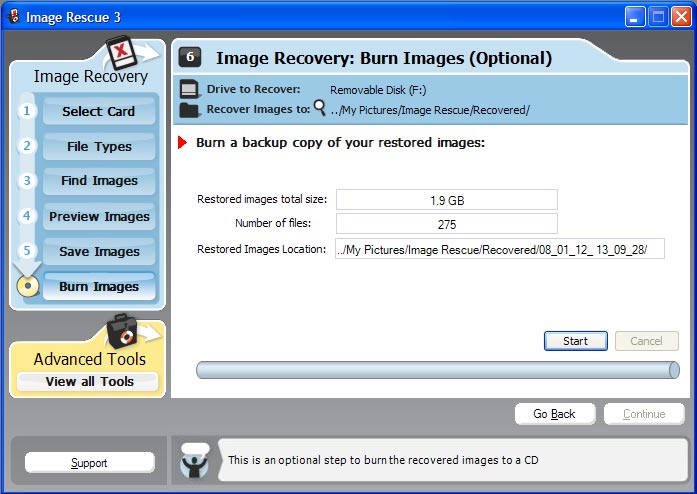
Task: Click the CD disc icon beside Burn Images
Action: click(28, 286)
